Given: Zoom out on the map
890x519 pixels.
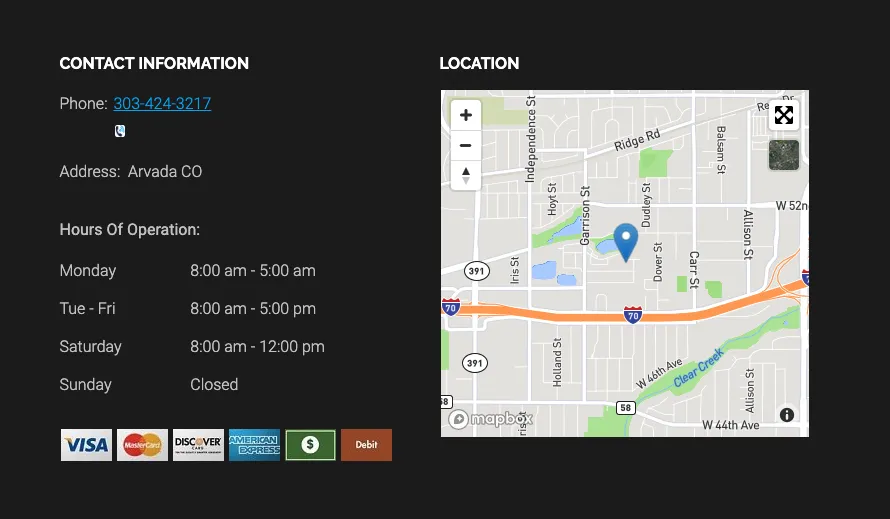Looking at the screenshot, I should pyautogui.click(x=465, y=145).
